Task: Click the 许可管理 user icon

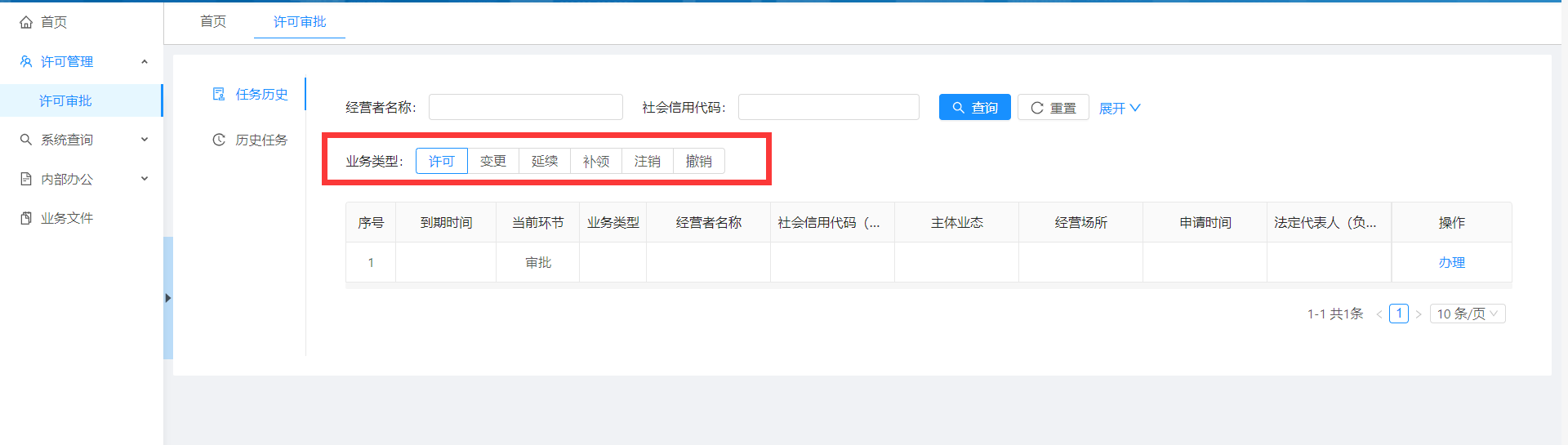Action: coord(26,61)
